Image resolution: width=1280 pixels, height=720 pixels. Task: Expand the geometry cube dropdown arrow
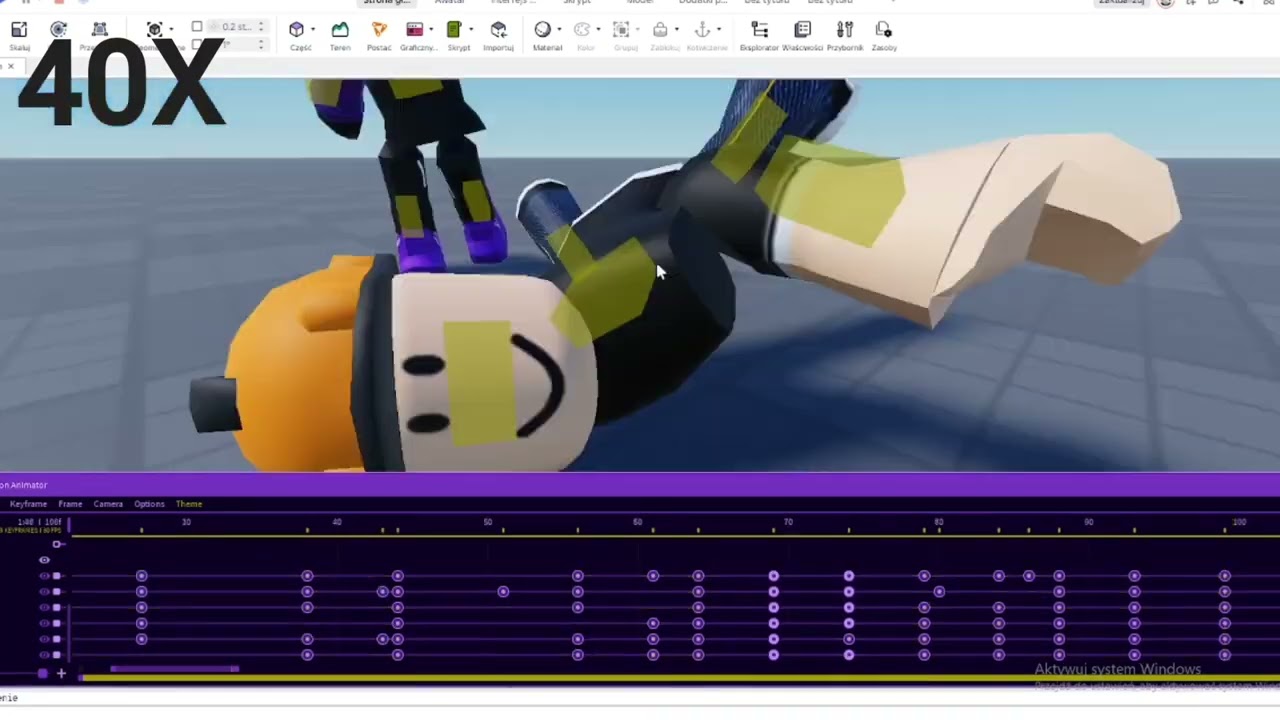(171, 30)
